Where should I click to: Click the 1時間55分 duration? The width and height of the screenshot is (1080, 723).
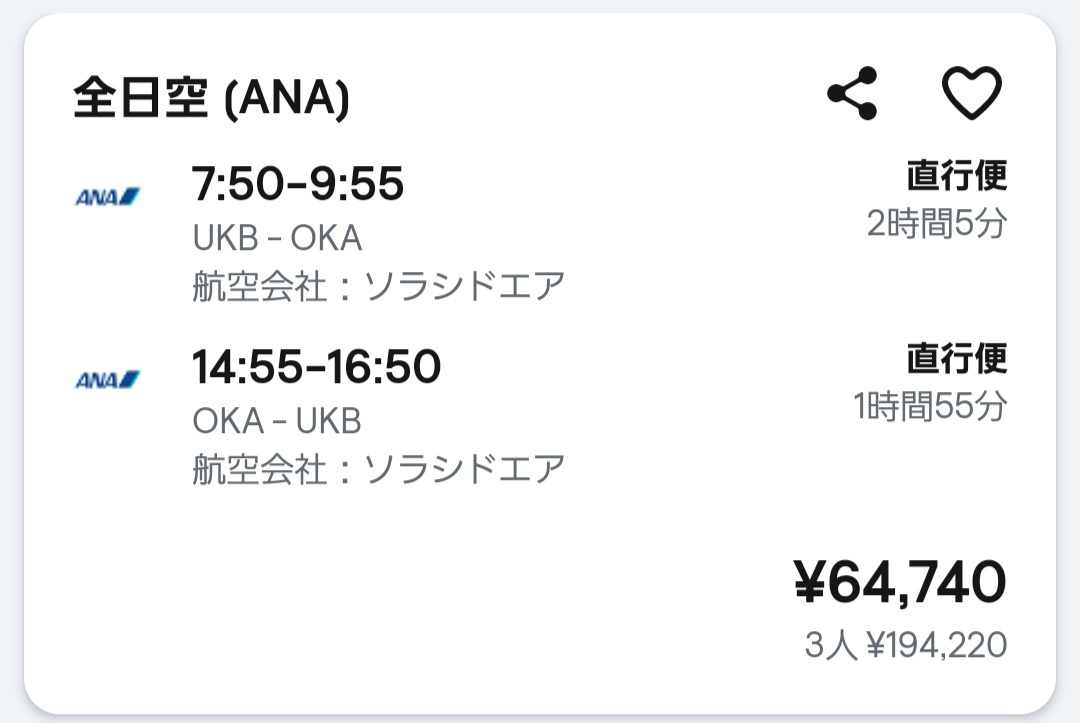pos(931,406)
